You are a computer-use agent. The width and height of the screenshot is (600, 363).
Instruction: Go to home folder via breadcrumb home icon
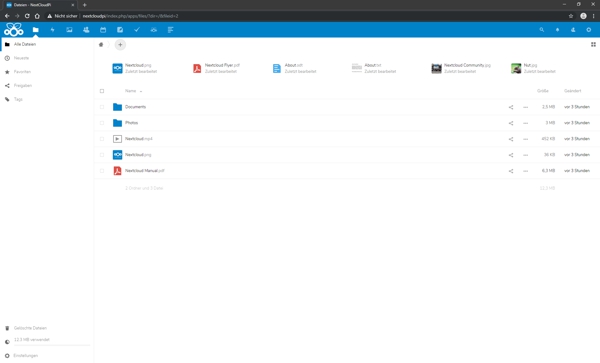click(x=101, y=44)
